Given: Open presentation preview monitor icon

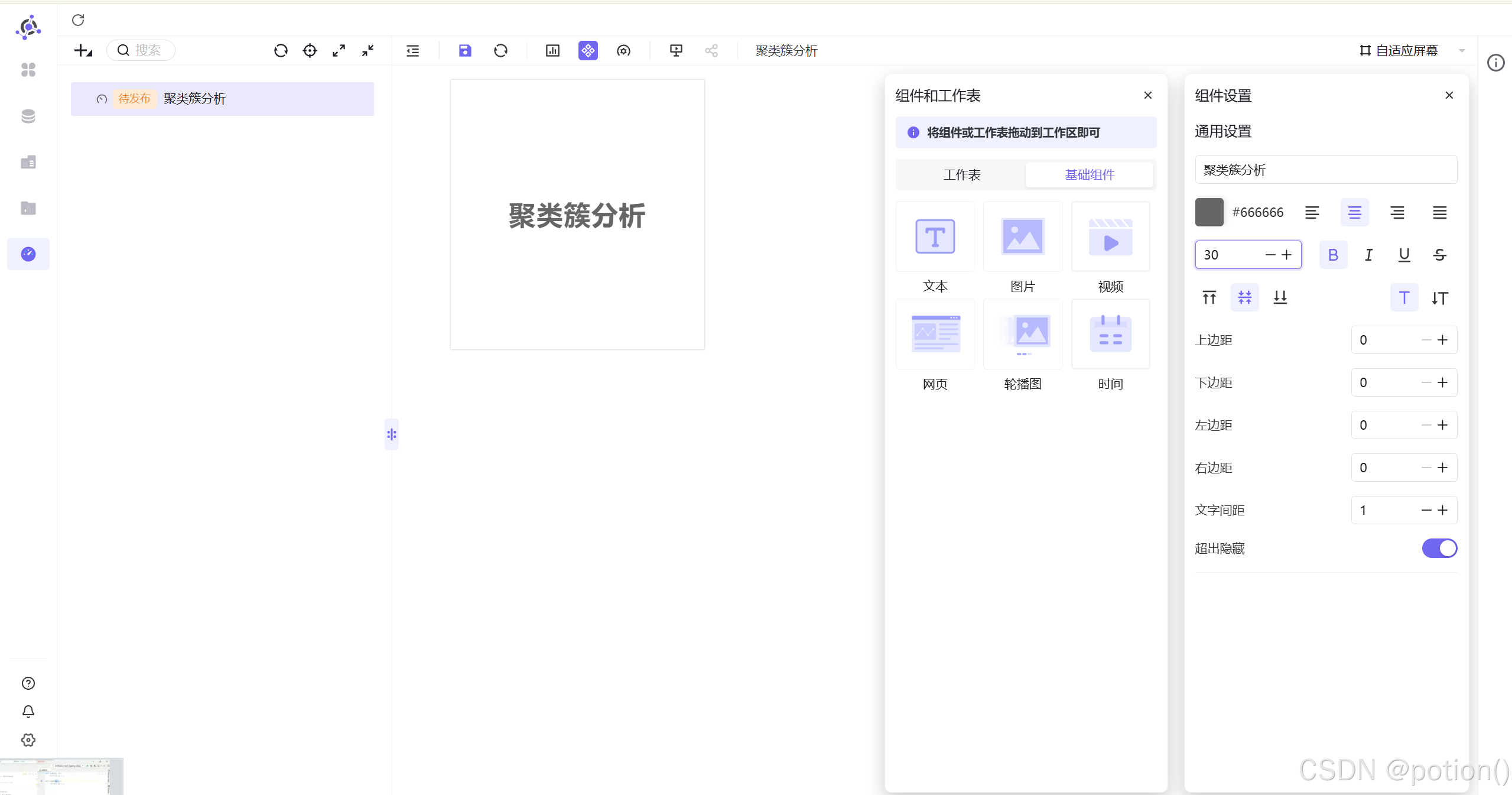Looking at the screenshot, I should [x=676, y=51].
